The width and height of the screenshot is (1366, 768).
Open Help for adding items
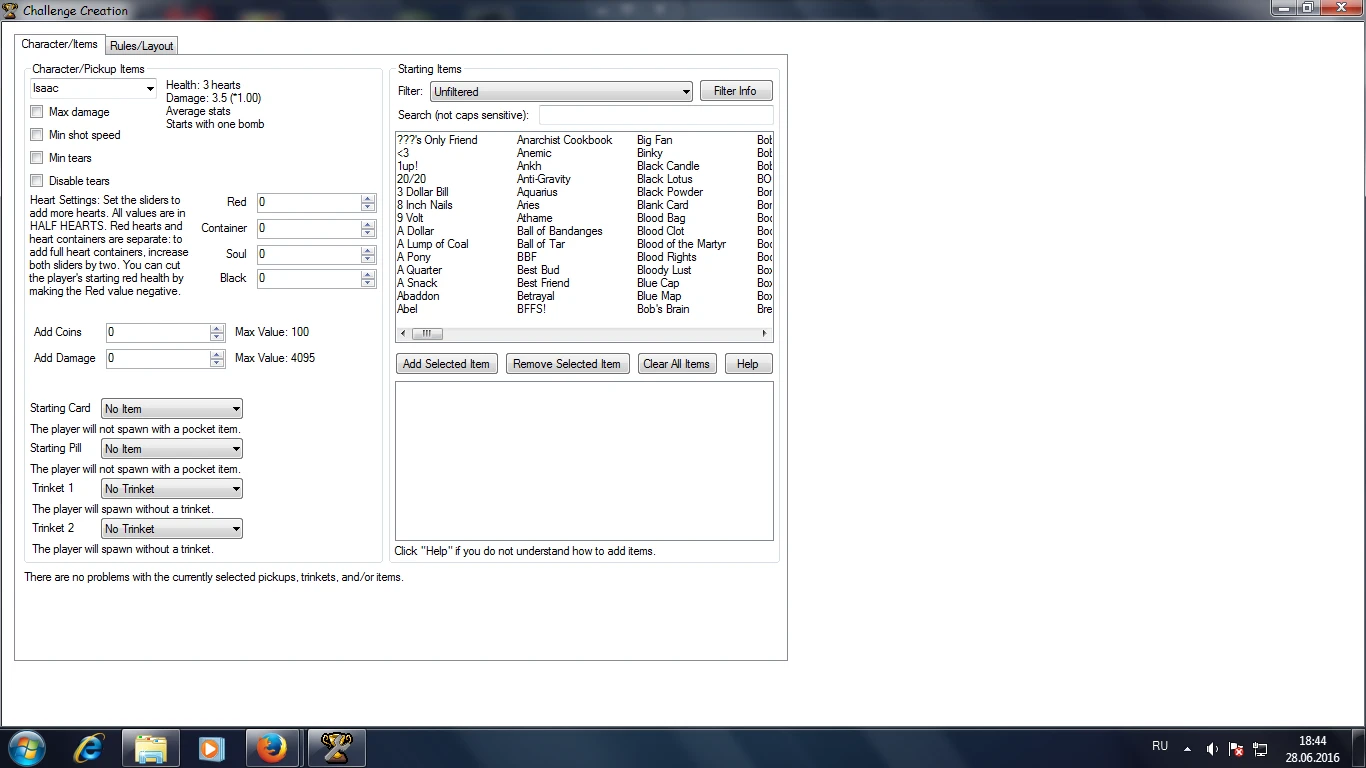pyautogui.click(x=748, y=364)
